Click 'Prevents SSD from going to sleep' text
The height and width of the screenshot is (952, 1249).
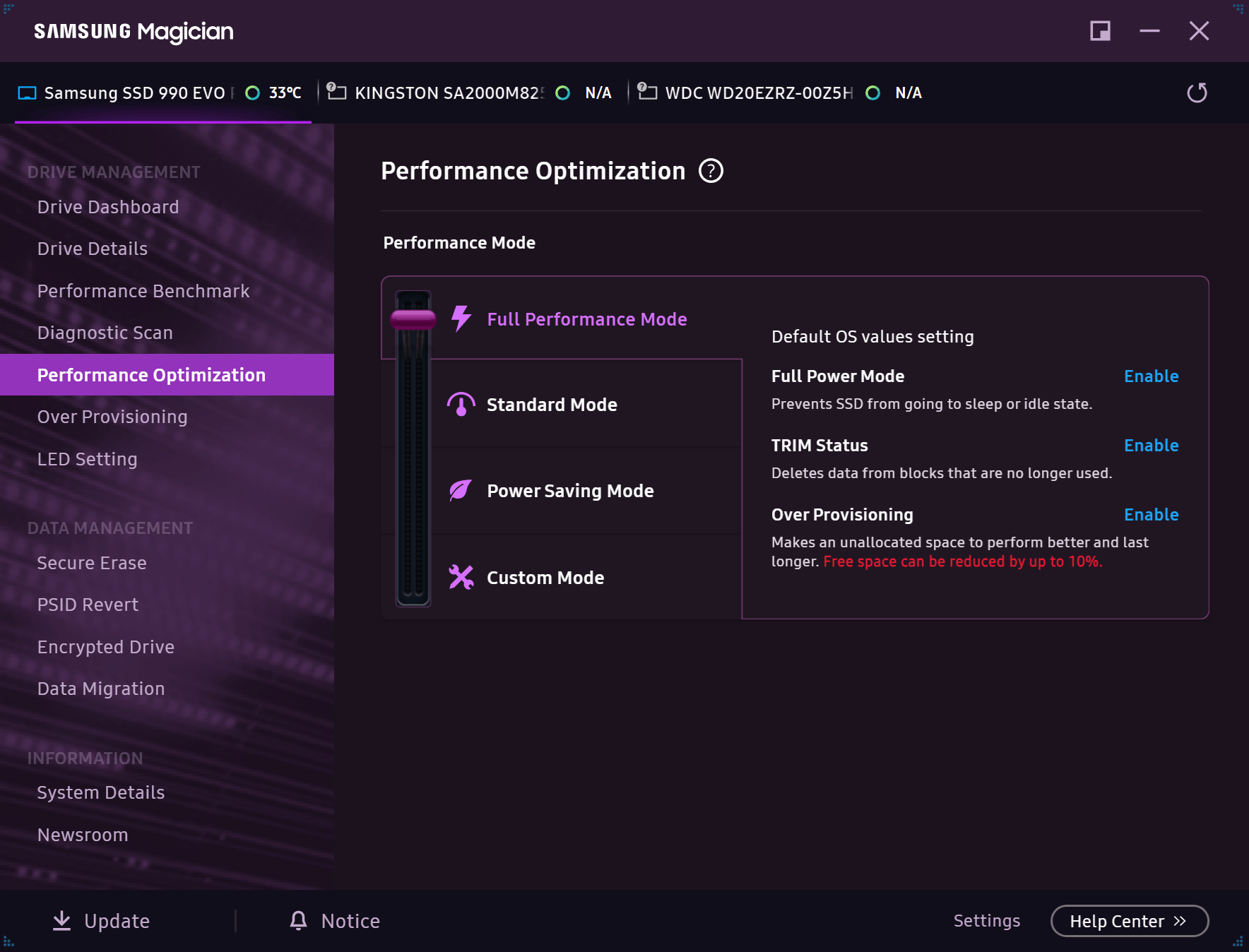[x=932, y=404]
